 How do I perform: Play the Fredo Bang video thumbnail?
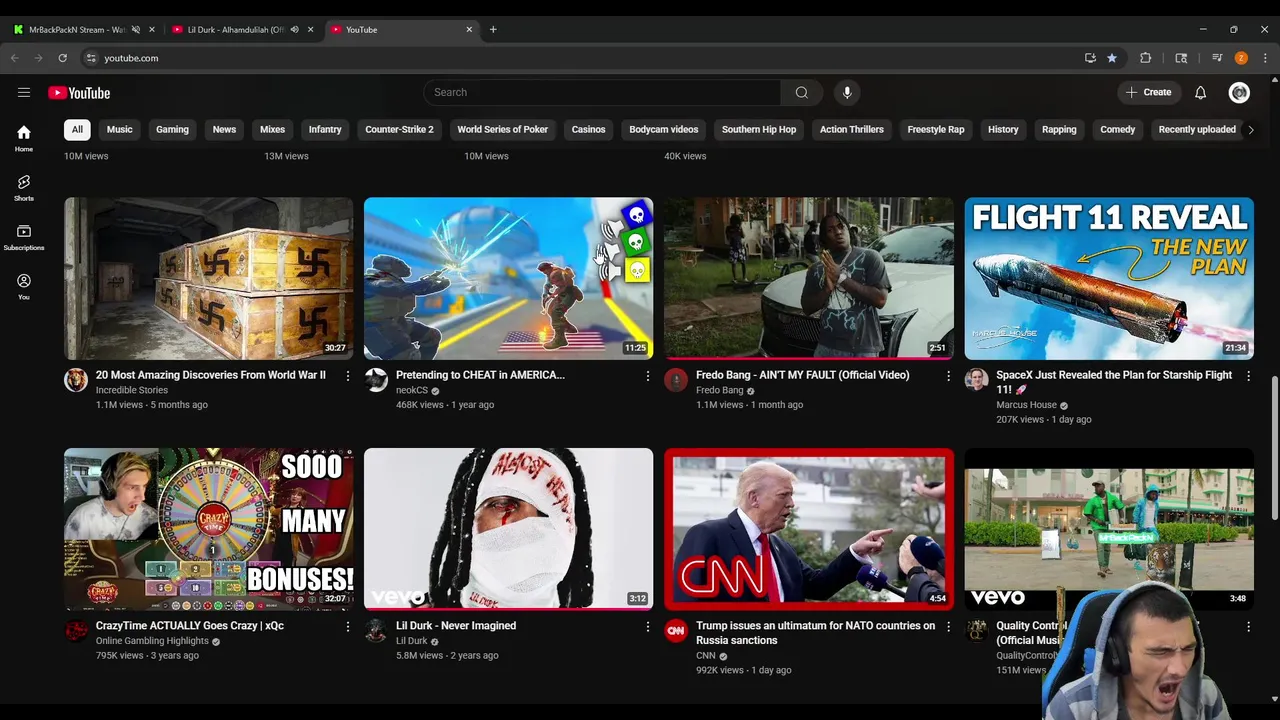click(809, 279)
